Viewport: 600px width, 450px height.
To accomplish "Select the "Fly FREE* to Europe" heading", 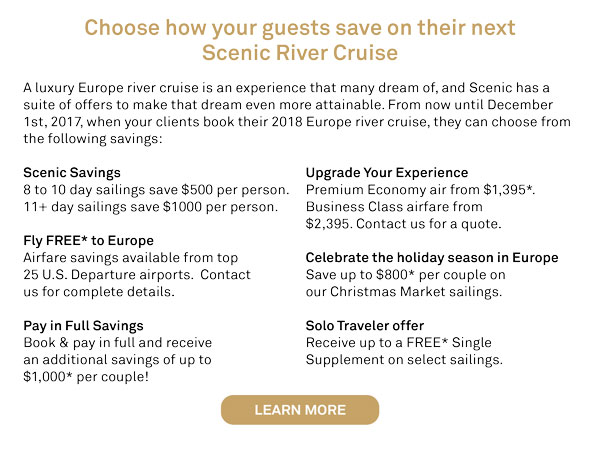I will click(x=88, y=241).
